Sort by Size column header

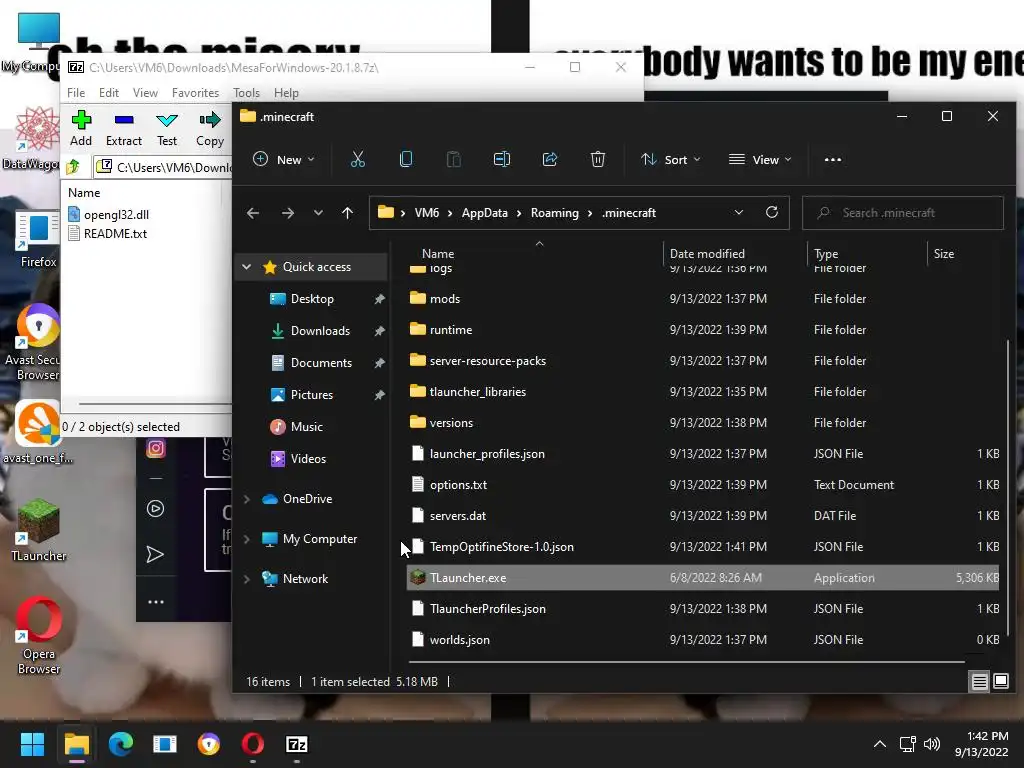[963, 253]
